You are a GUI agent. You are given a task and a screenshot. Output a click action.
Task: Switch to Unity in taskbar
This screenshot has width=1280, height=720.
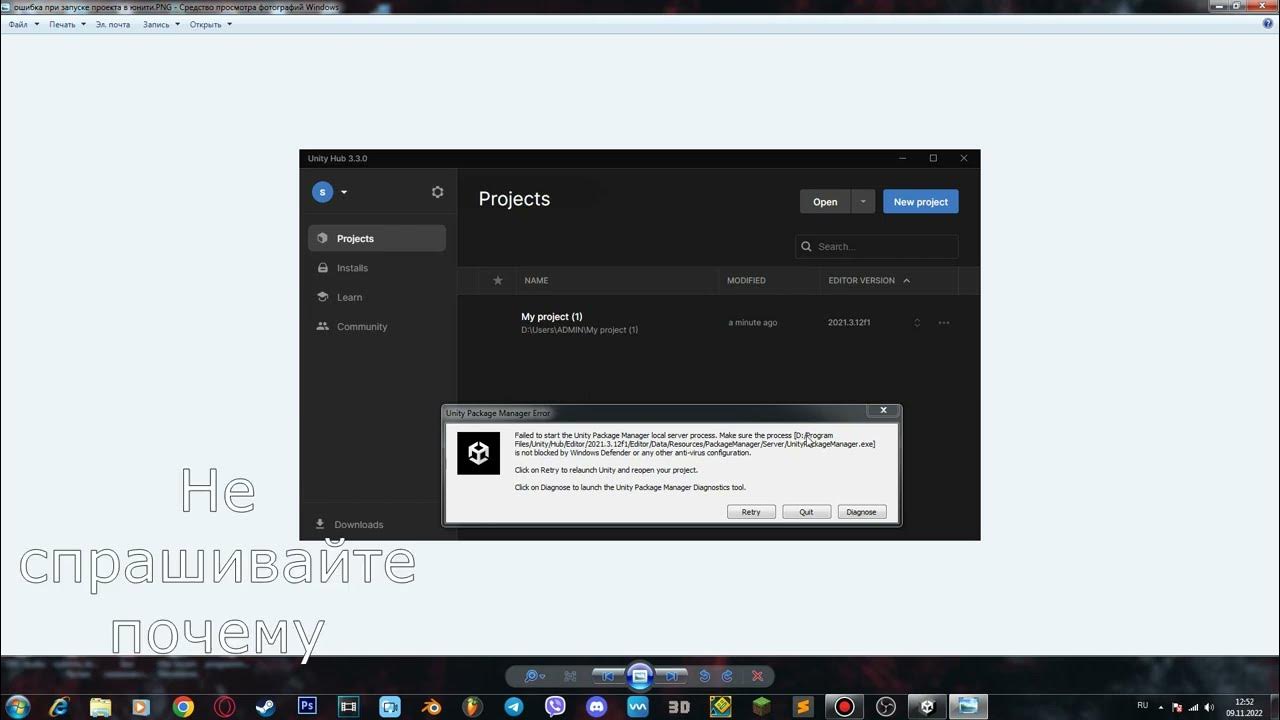(x=927, y=707)
